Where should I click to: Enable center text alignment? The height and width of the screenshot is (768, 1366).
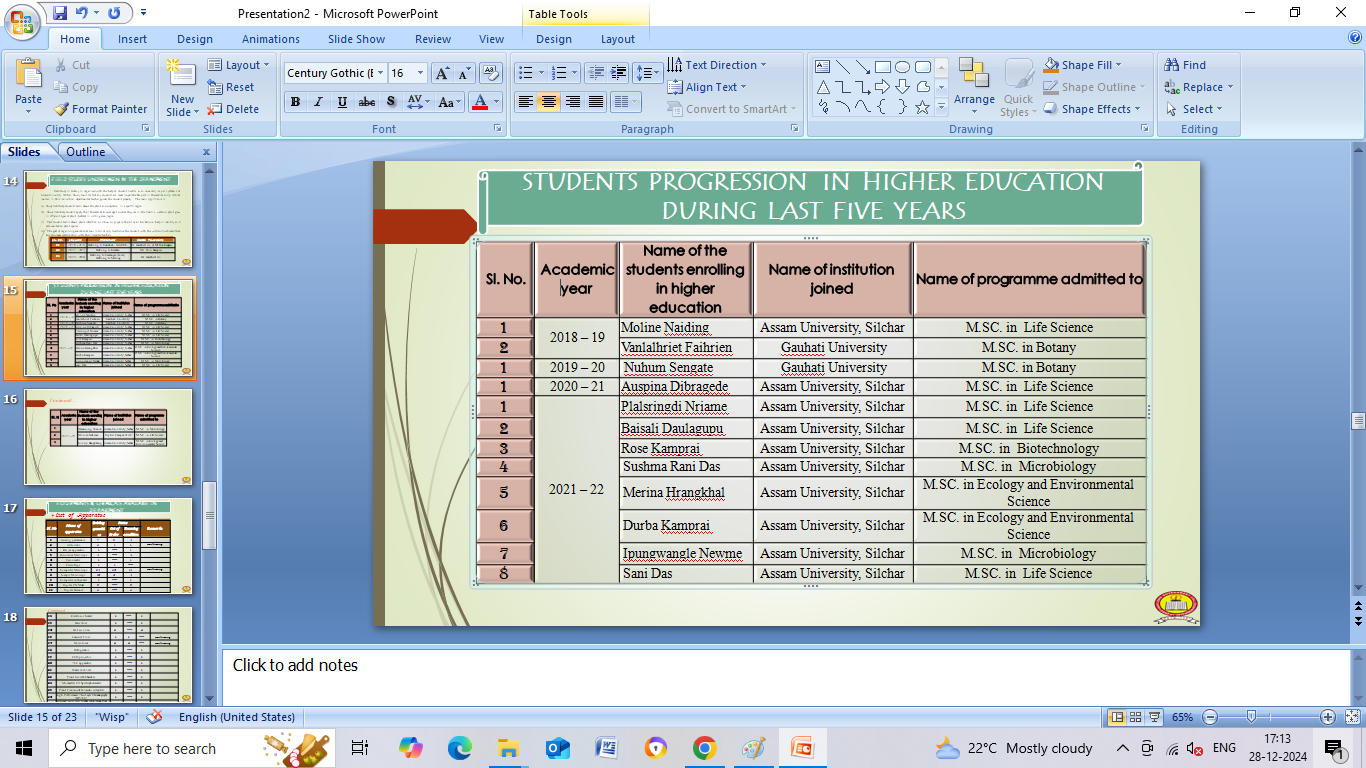point(548,102)
